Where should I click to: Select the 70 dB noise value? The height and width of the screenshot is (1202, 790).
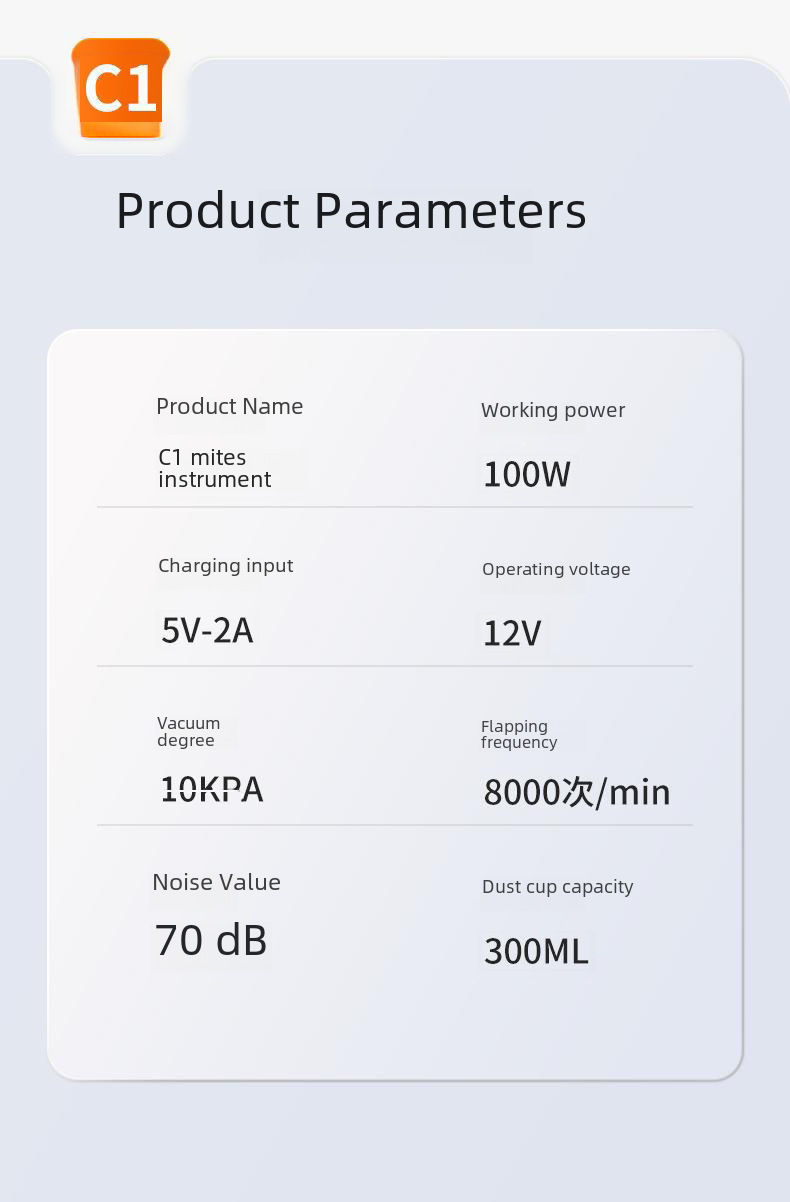(211, 940)
